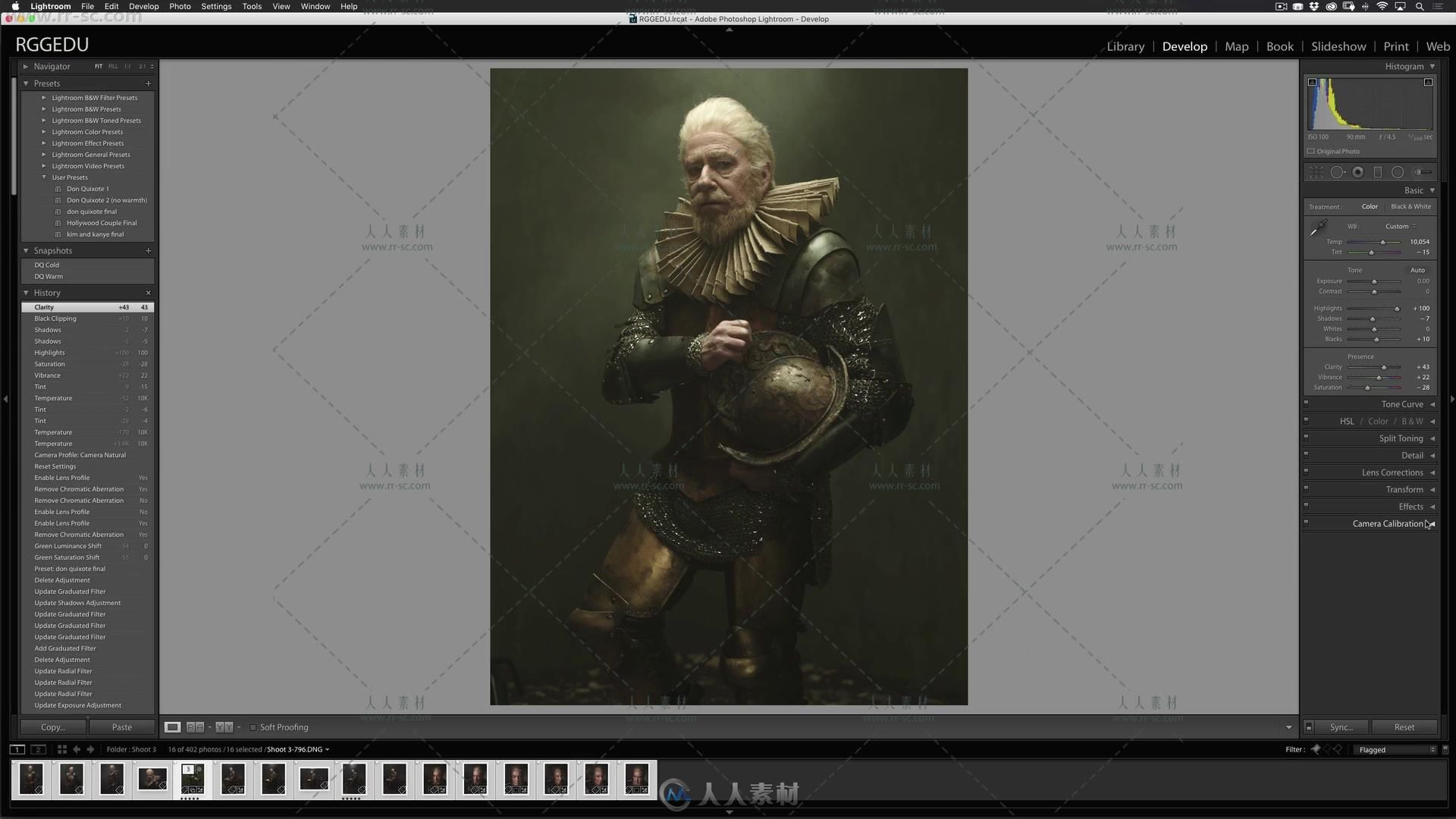The image size is (1456, 819).
Task: Click the Red Eye Correction tool icon
Action: tap(1359, 172)
